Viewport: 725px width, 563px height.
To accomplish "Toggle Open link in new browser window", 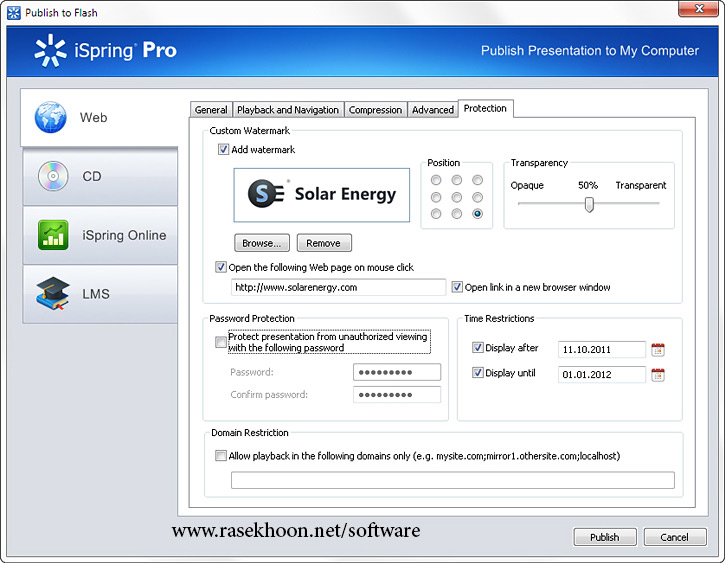I will point(457,288).
